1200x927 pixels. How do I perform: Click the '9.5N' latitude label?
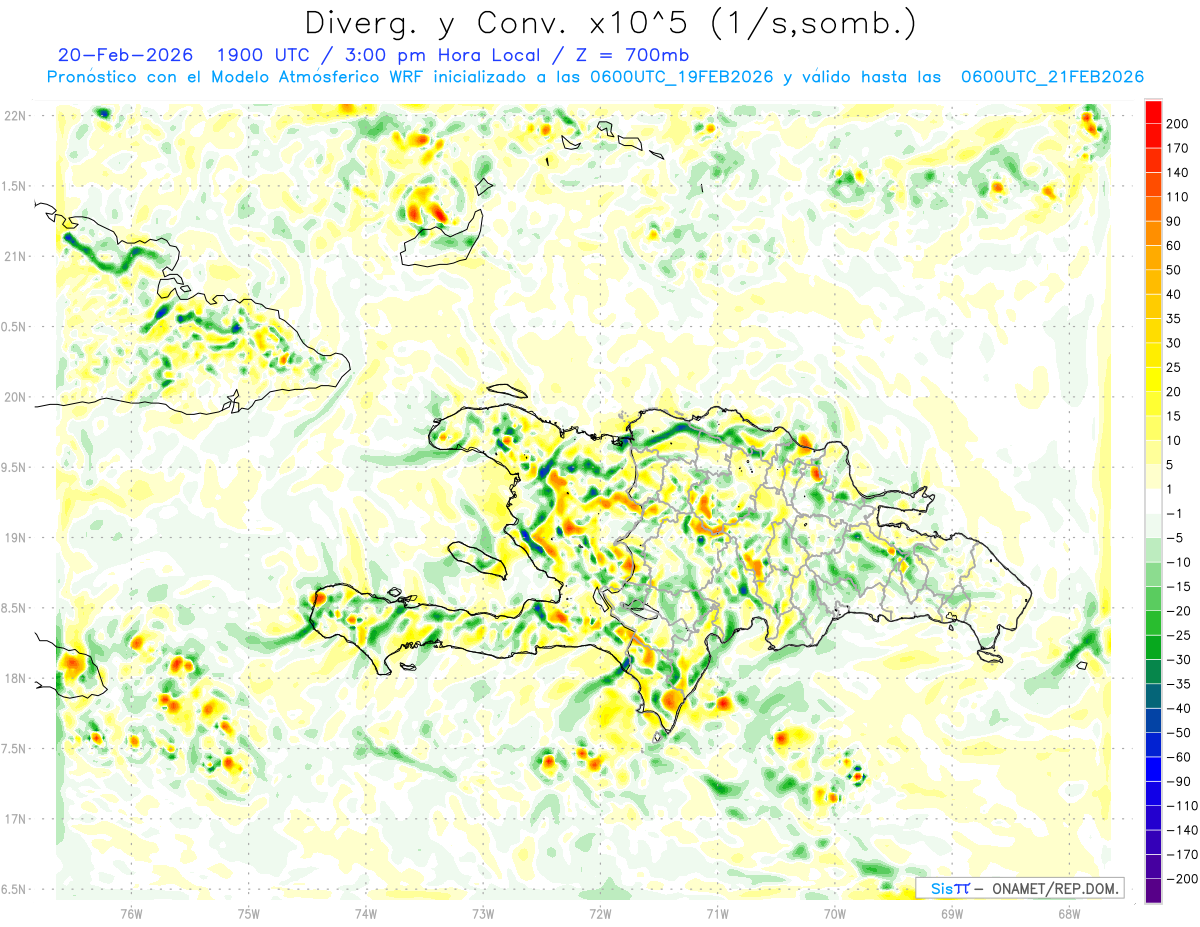[15, 467]
